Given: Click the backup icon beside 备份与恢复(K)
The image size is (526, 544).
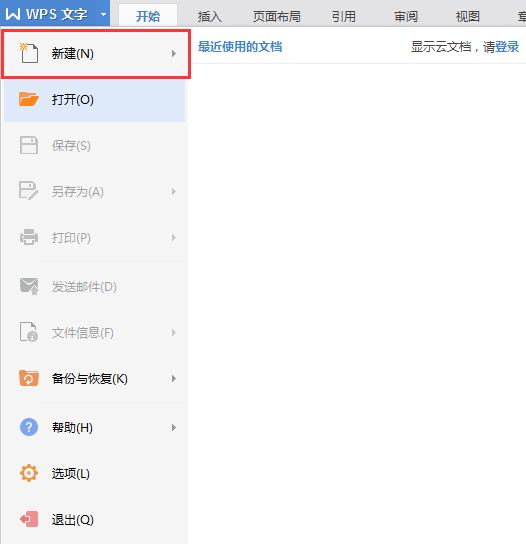Looking at the screenshot, I should tap(29, 378).
